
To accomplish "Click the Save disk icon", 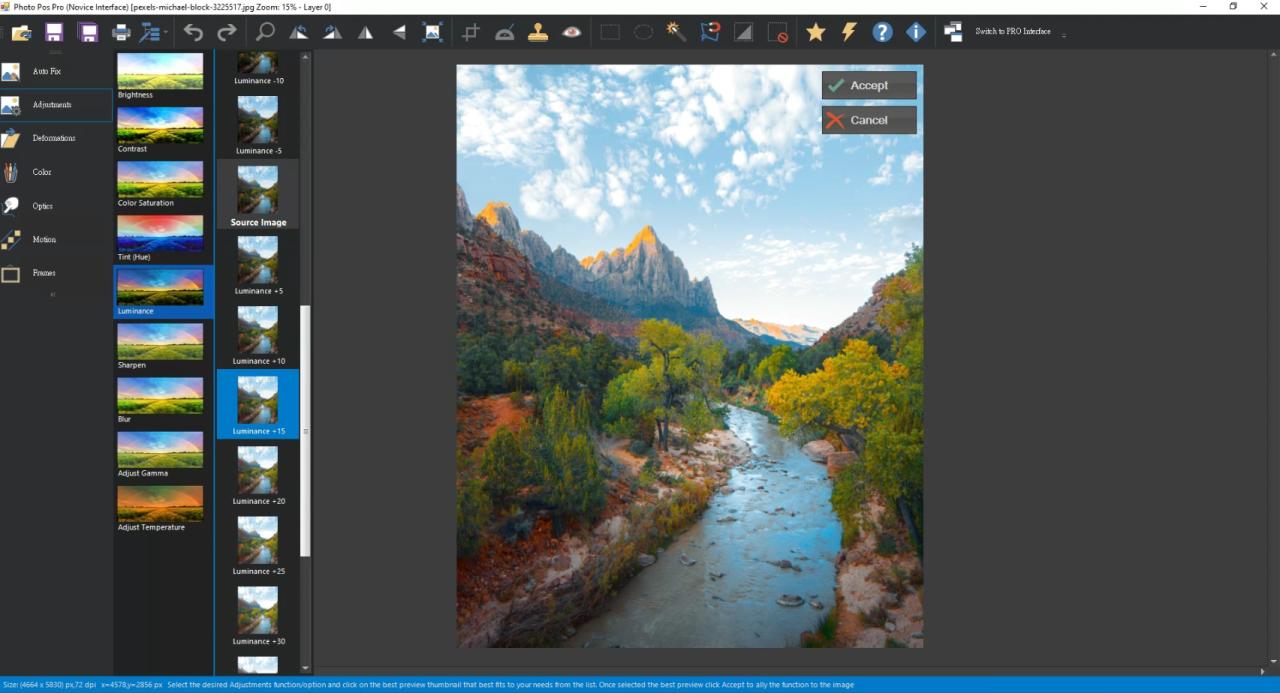I will coord(54,32).
